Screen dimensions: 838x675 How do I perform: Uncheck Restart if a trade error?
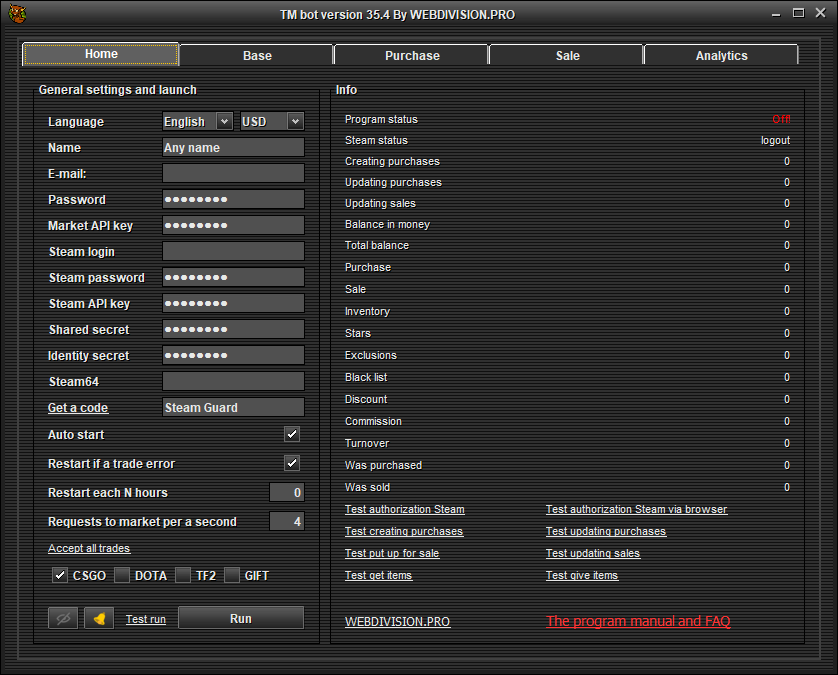tap(292, 463)
